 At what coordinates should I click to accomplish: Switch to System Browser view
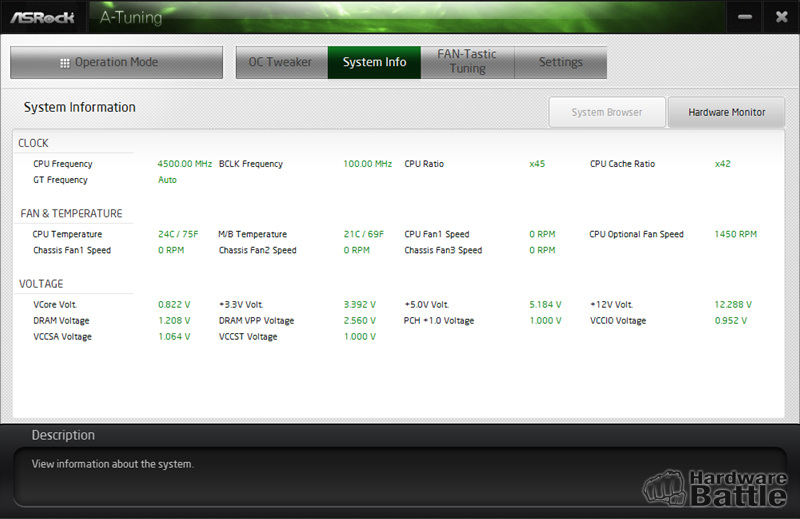[x=607, y=112]
